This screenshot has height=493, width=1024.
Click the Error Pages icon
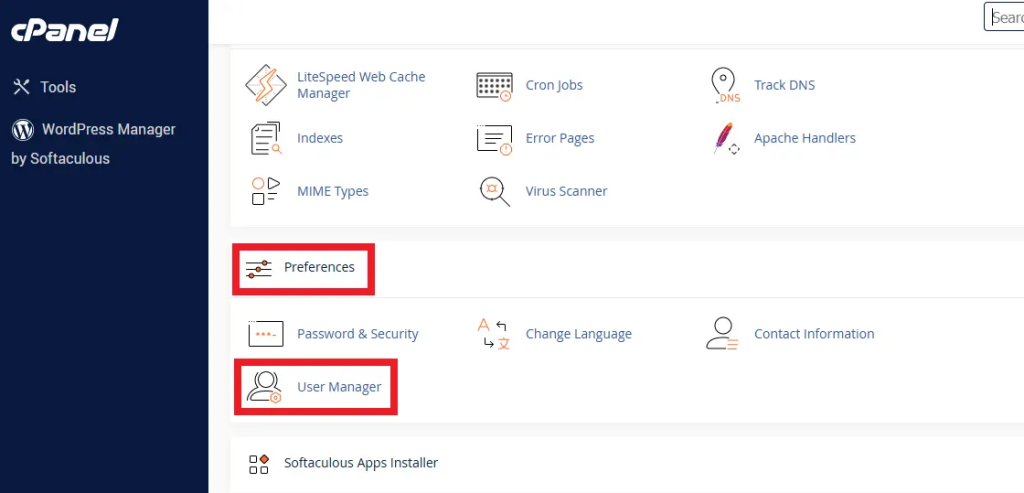(495, 138)
